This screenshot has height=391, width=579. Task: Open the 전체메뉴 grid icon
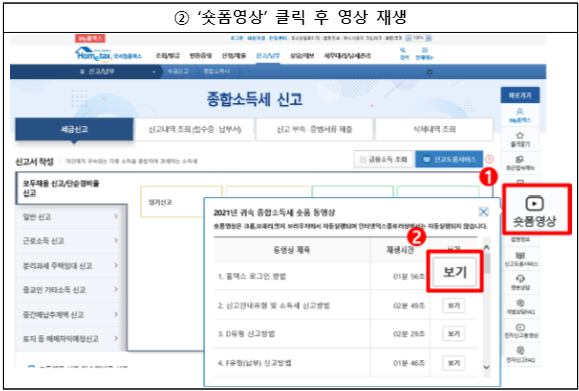[424, 53]
